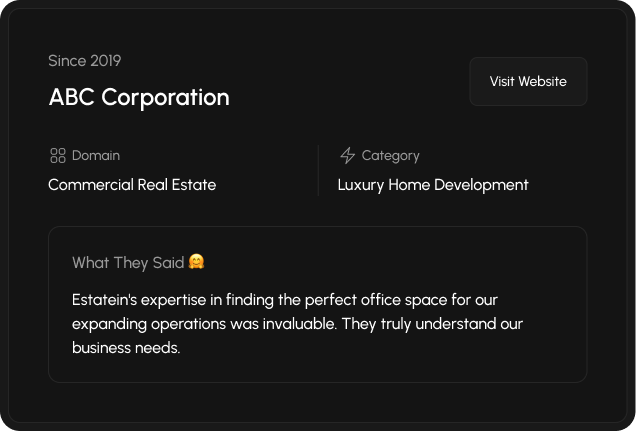The image size is (636, 431).
Task: Click the Visit Website button
Action: [528, 82]
